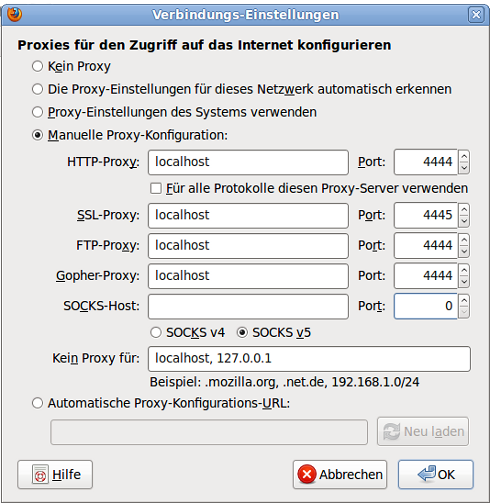The image size is (490, 503).
Task: Click the Gopher-Proxy host field
Action: click(x=248, y=276)
